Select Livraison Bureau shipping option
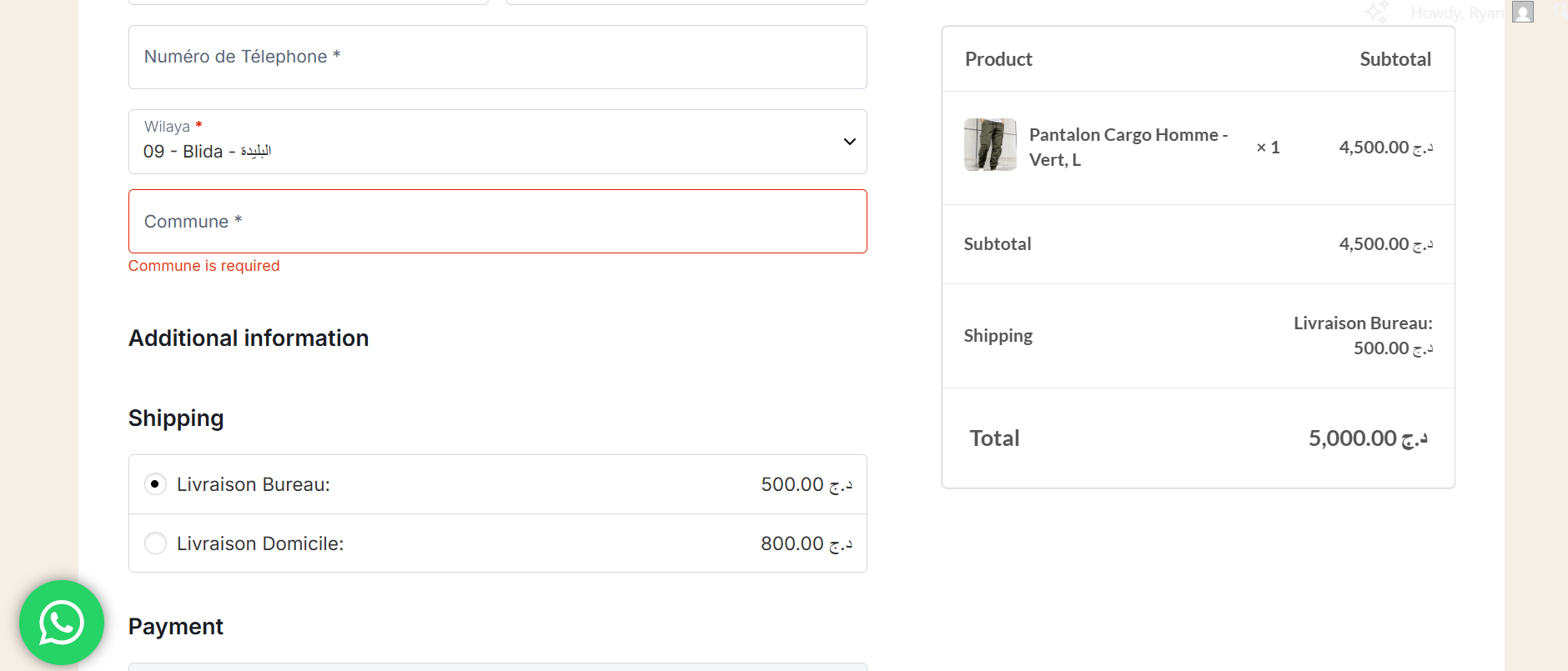Viewport: 1568px width, 671px height. 155,484
